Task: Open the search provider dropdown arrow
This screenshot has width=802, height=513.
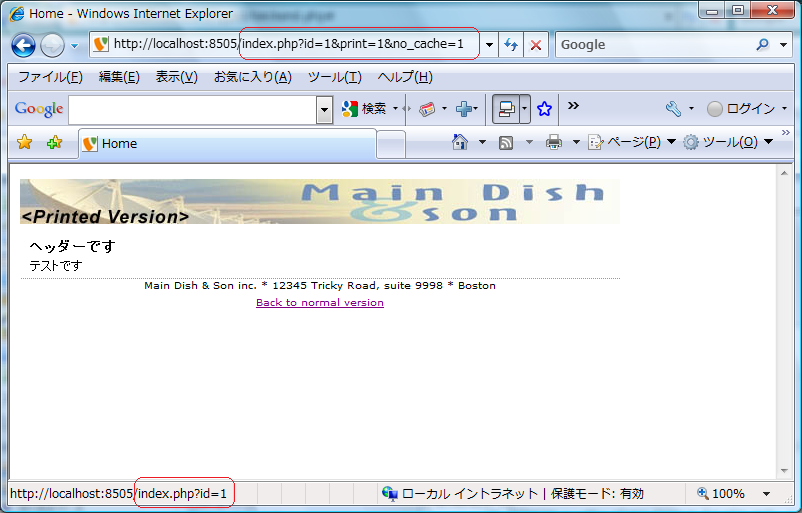Action: pyautogui.click(x=783, y=45)
